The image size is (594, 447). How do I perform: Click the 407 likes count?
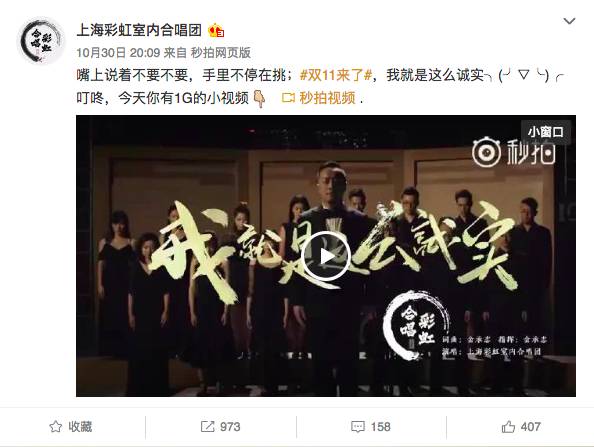[530, 427]
